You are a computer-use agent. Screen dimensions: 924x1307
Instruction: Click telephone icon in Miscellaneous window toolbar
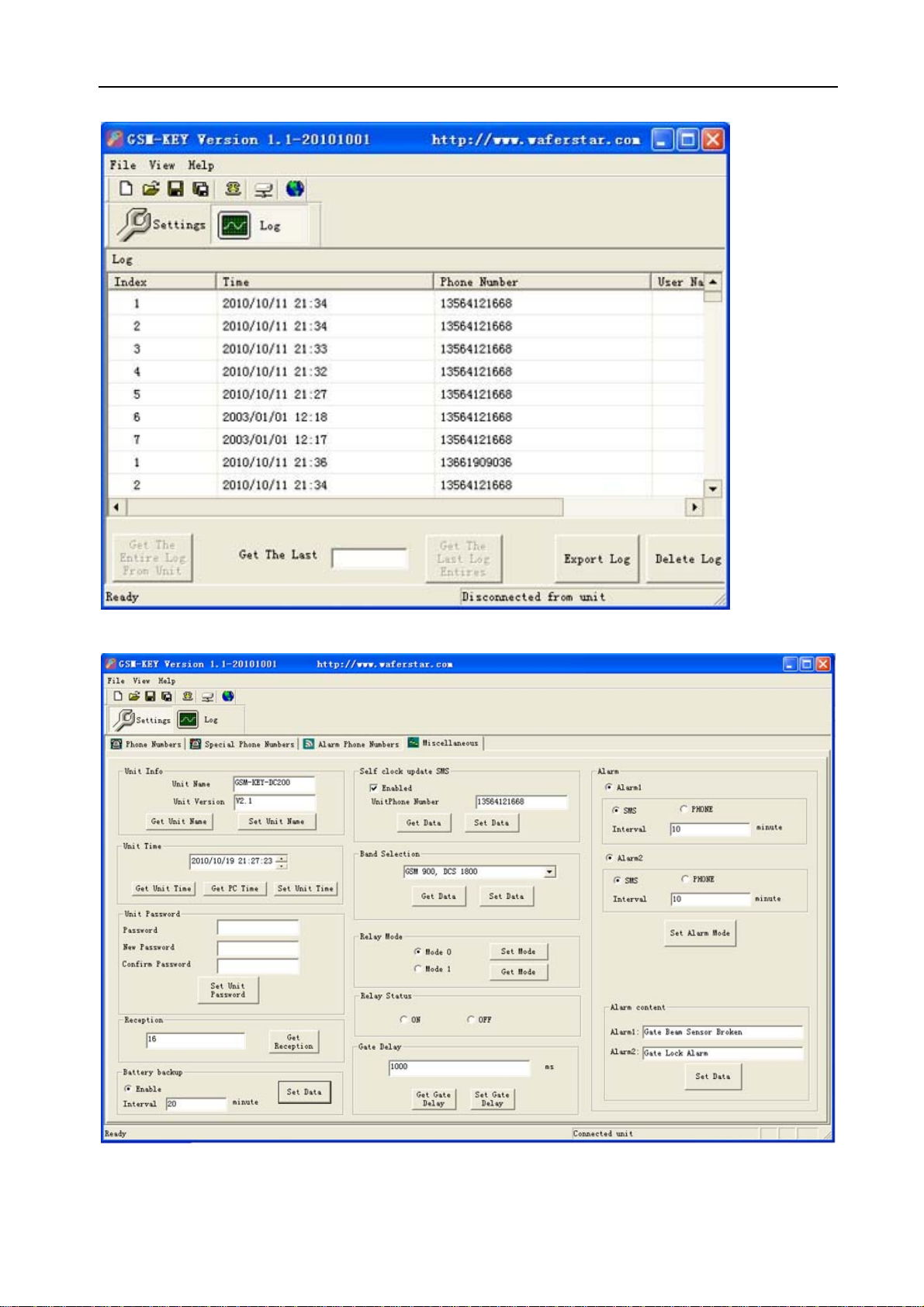pos(188,697)
